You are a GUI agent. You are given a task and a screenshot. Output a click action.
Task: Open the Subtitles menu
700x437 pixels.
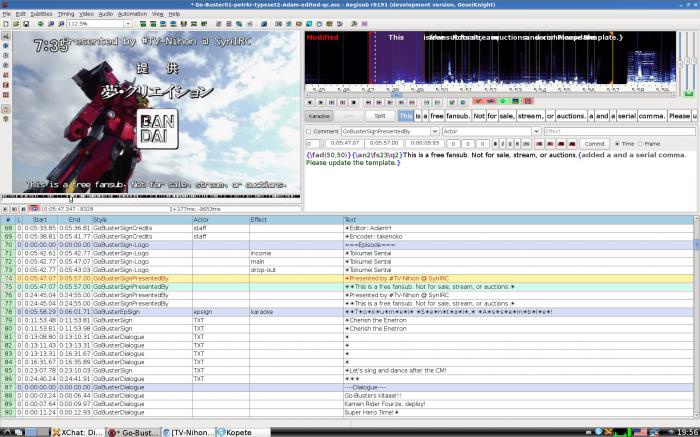[x=41, y=14]
